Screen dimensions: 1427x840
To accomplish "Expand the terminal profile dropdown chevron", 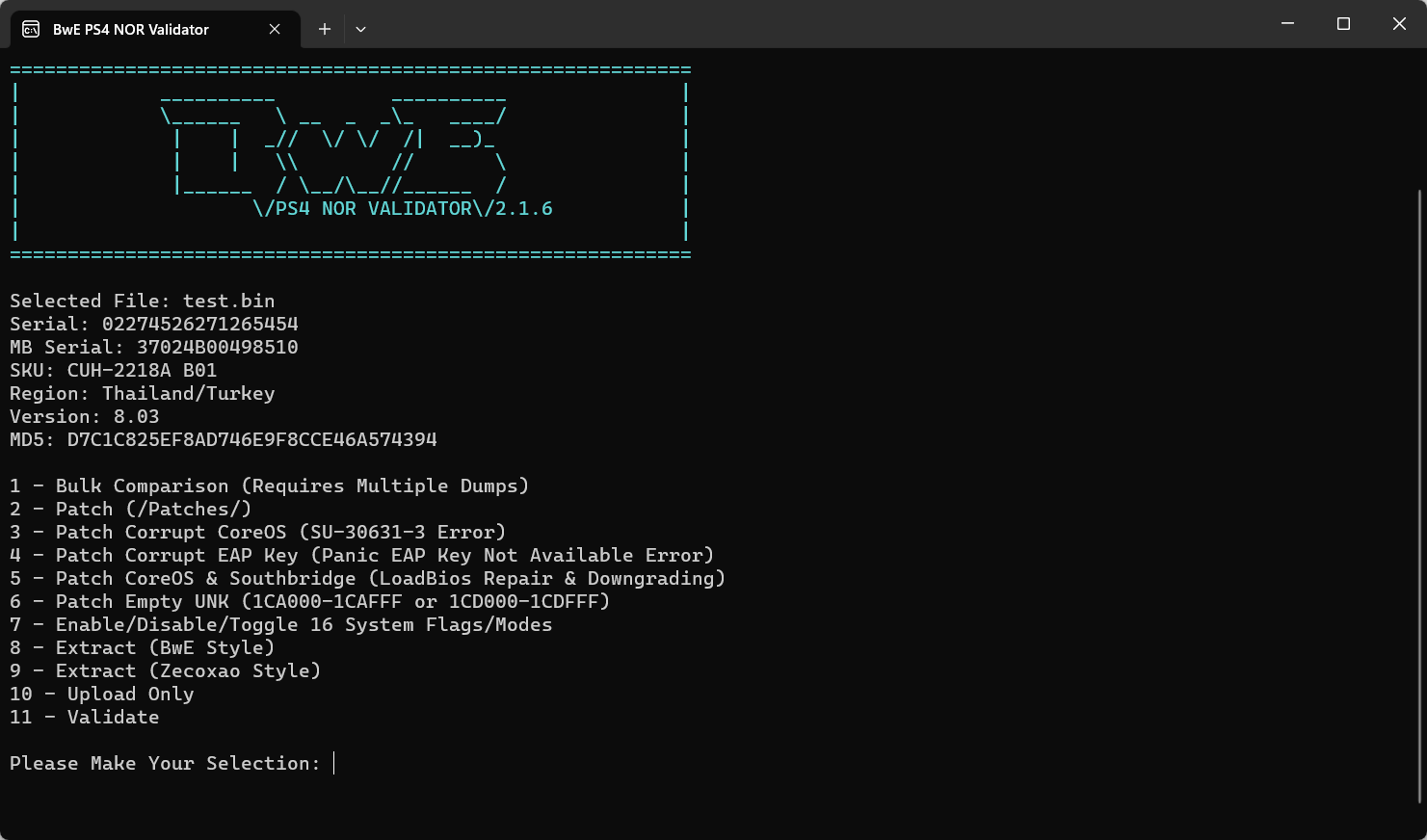I will click(x=360, y=29).
